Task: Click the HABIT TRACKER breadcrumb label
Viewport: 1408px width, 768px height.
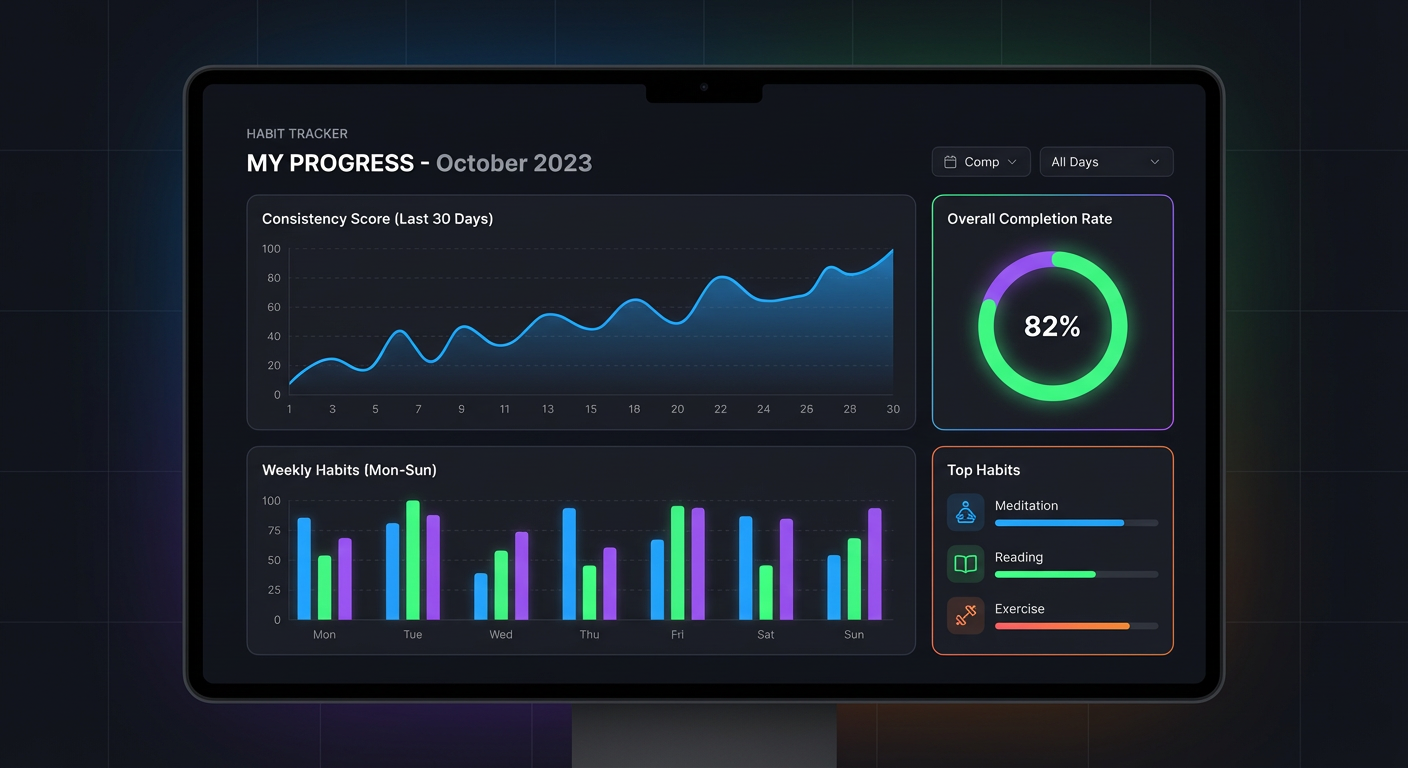Action: point(297,134)
